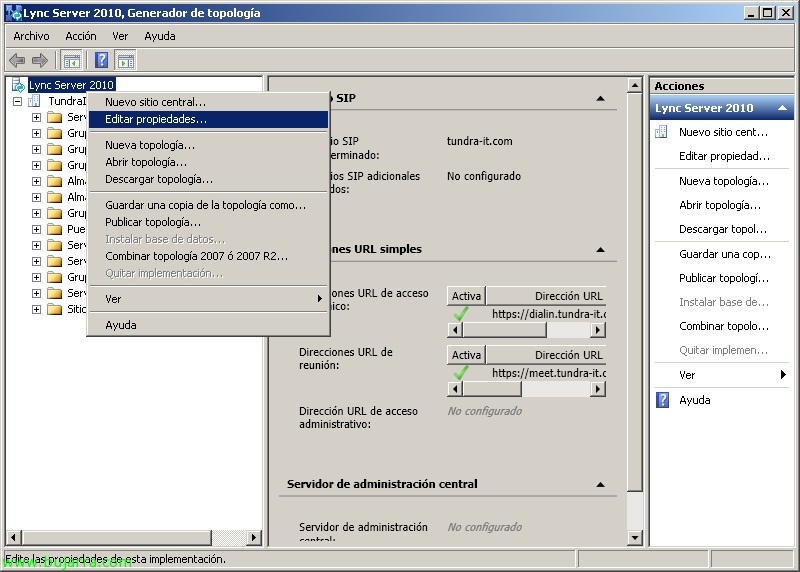Click the Lync Server 2010 root node icon
The image size is (800, 572).
(x=18, y=85)
